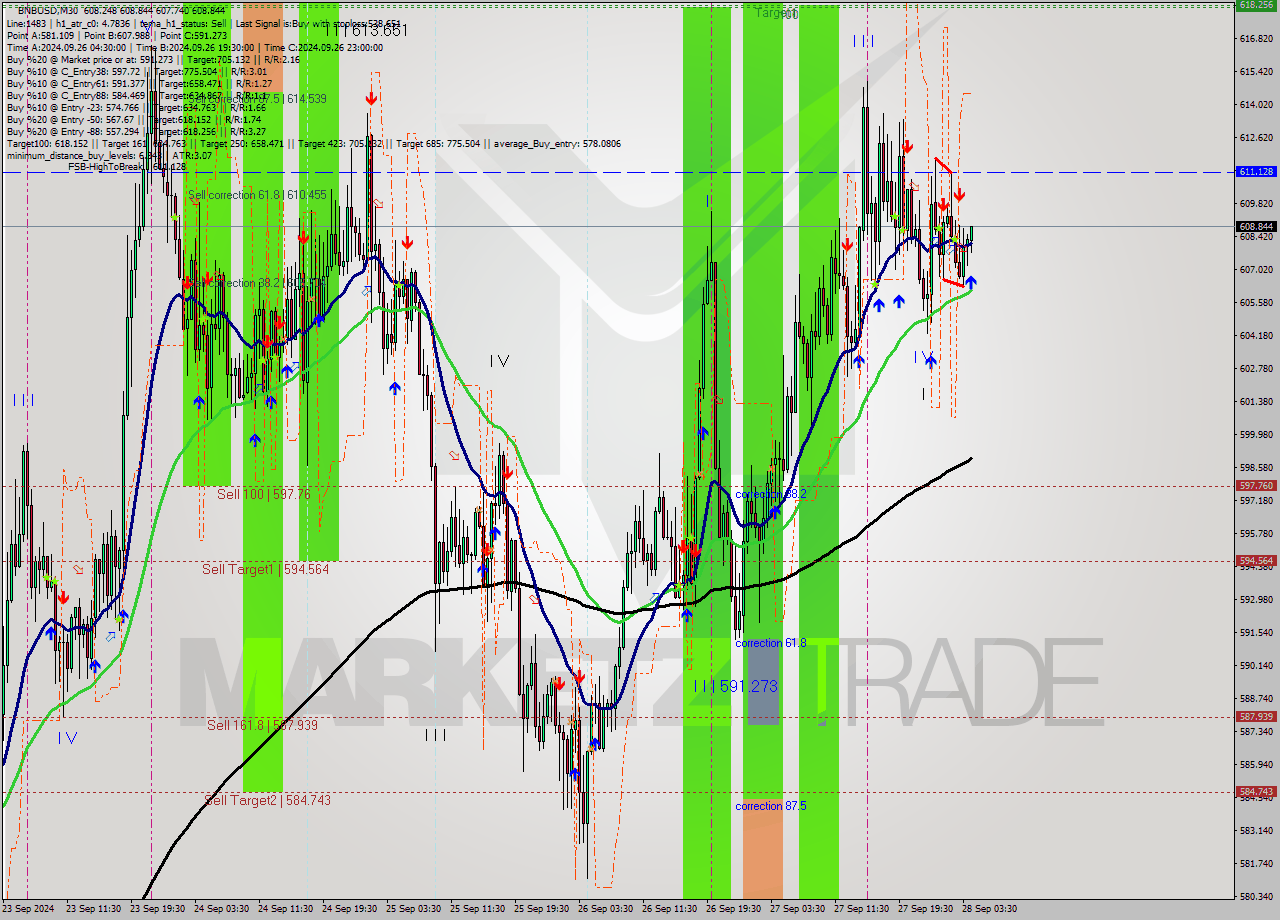Click the 581.740 price axis value
The height and width of the screenshot is (920, 1280).
point(1256,864)
